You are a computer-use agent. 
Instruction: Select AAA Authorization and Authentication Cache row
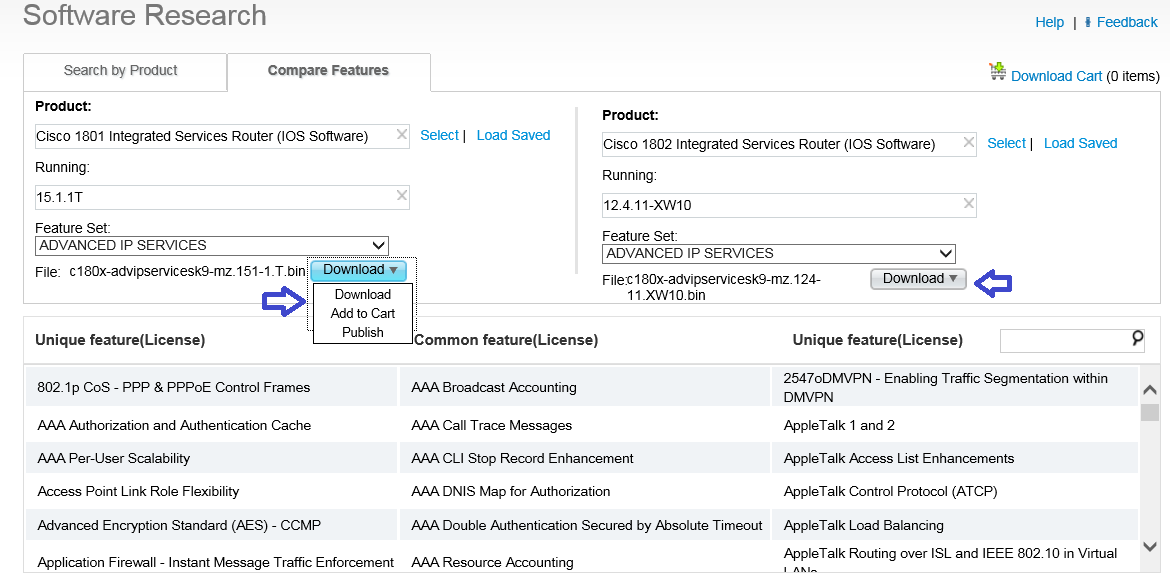pos(211,425)
